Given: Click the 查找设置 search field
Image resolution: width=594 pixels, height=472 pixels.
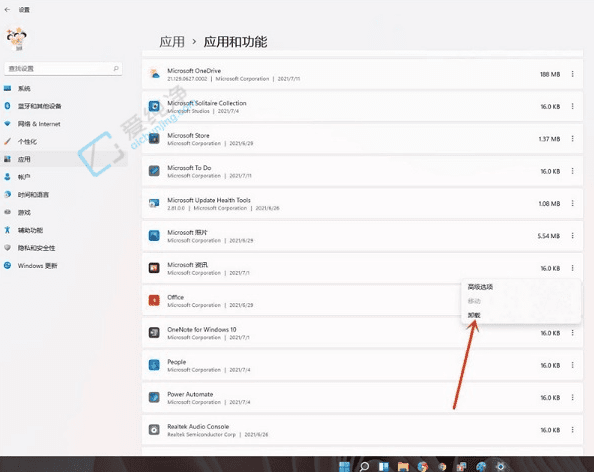Looking at the screenshot, I should tap(63, 69).
